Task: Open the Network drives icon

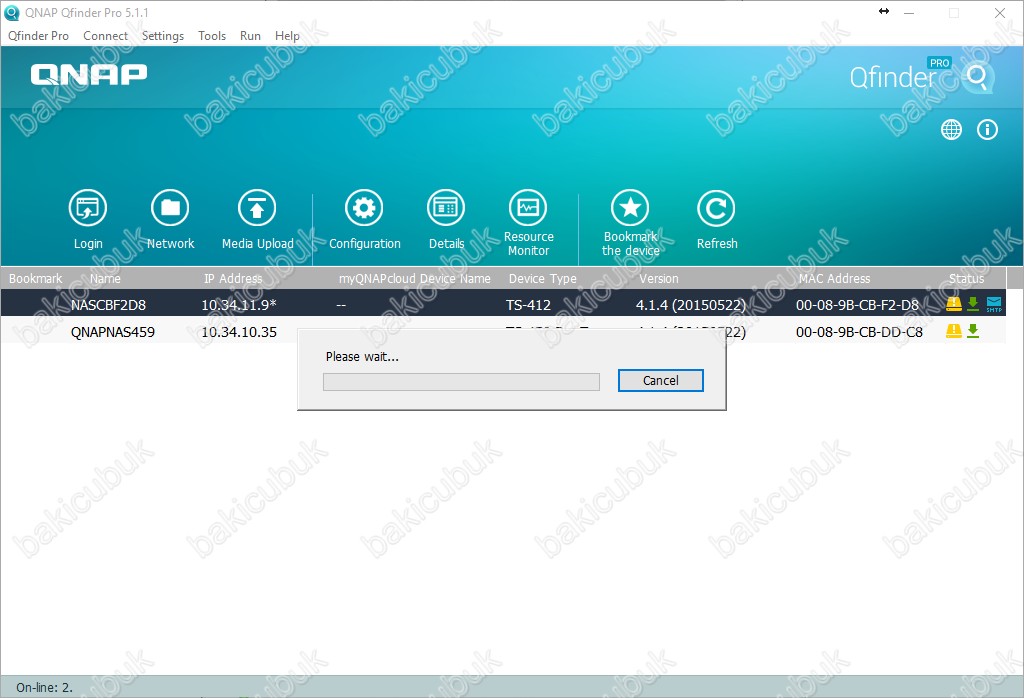Action: (x=170, y=208)
